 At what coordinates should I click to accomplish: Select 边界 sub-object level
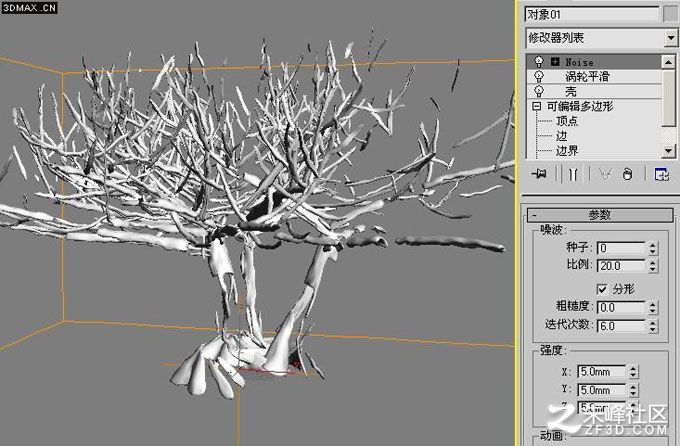click(x=567, y=151)
